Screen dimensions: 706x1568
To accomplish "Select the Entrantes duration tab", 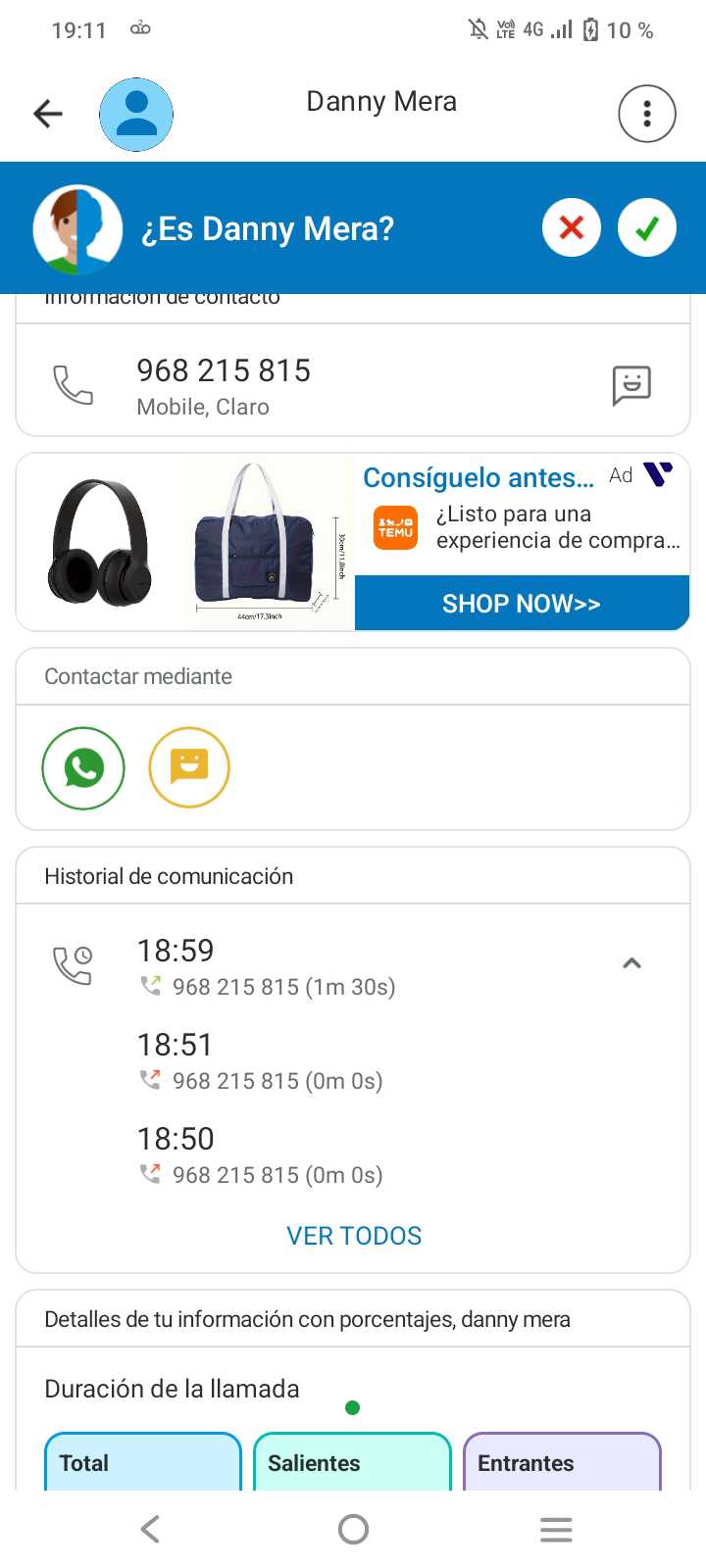I will [562, 1462].
